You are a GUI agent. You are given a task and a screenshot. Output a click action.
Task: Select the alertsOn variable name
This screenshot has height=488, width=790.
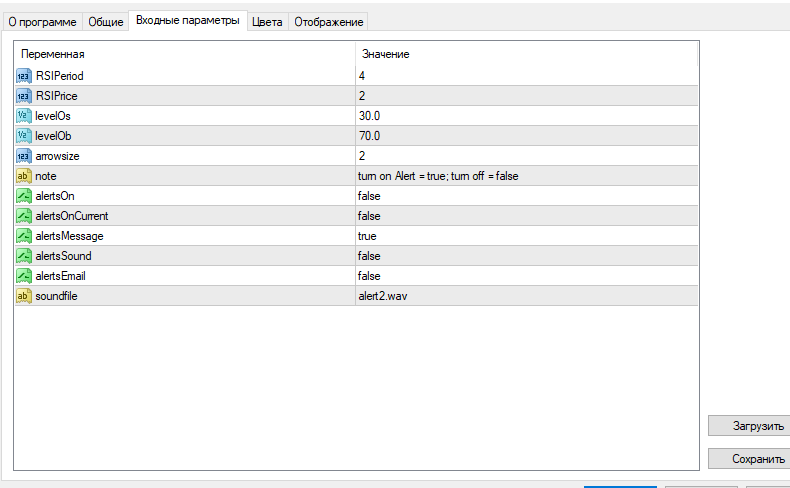55,196
